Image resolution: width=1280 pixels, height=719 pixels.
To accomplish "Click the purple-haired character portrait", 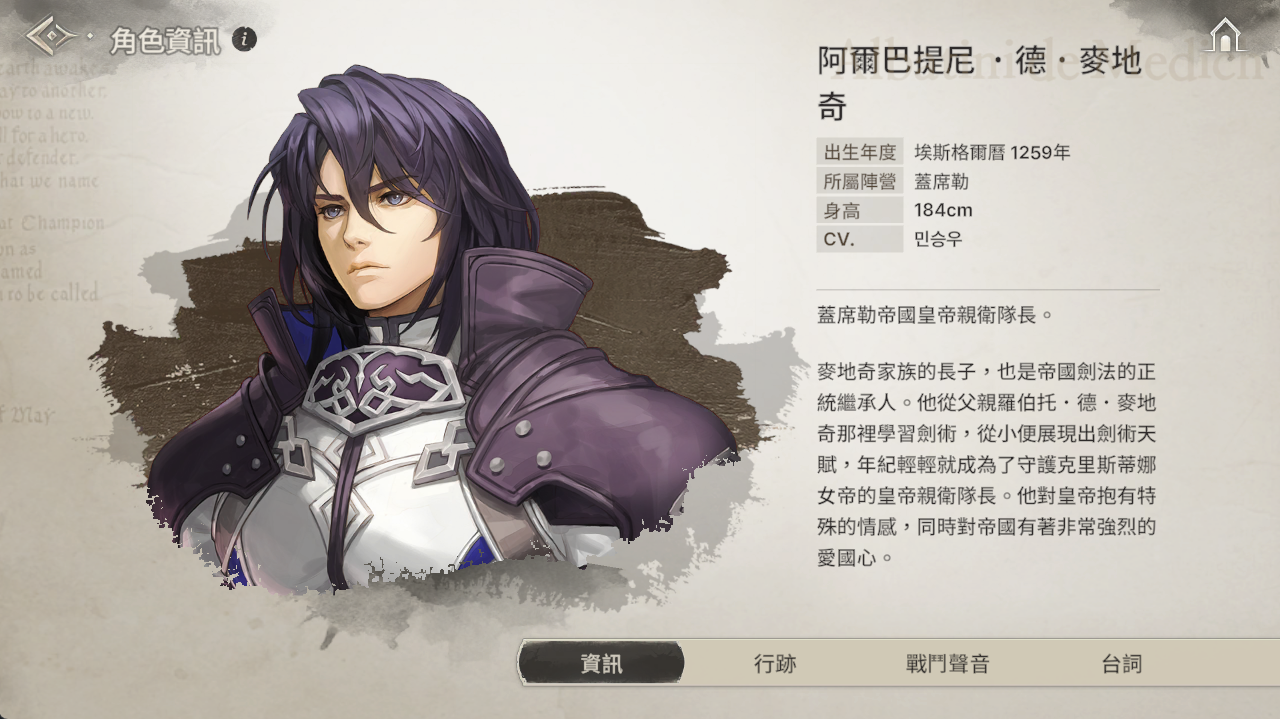I will click(440, 330).
